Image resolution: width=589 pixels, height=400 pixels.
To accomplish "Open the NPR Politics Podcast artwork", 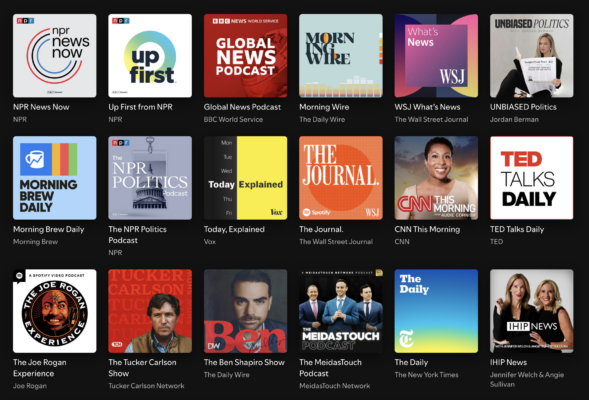I will [x=150, y=178].
